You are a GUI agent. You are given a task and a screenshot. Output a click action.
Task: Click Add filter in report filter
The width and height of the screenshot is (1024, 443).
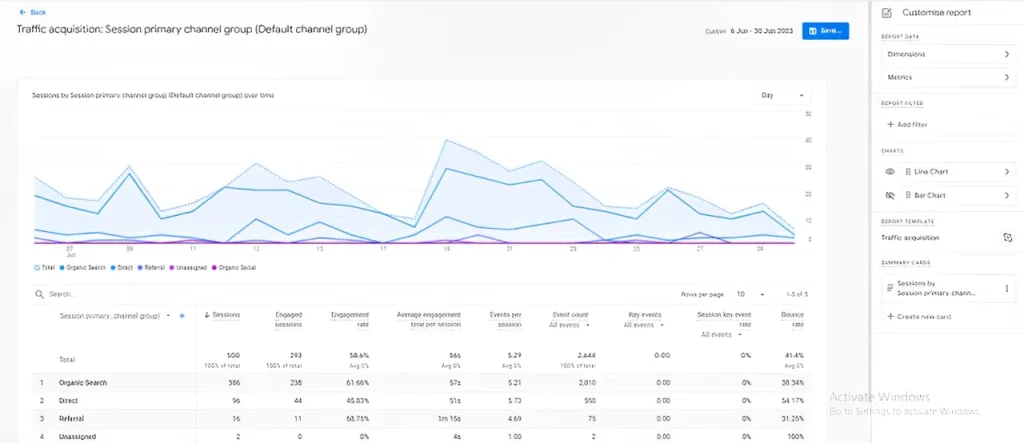(x=907, y=124)
